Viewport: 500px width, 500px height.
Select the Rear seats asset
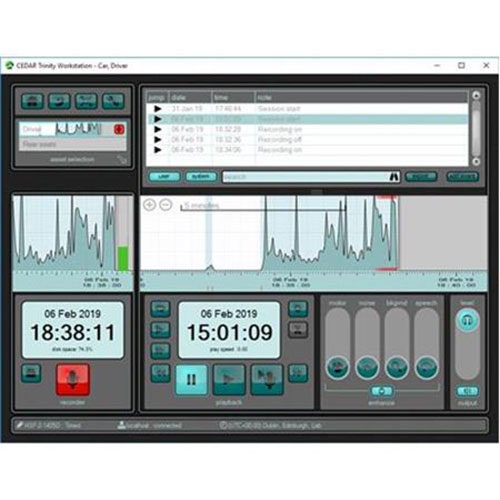click(73, 144)
